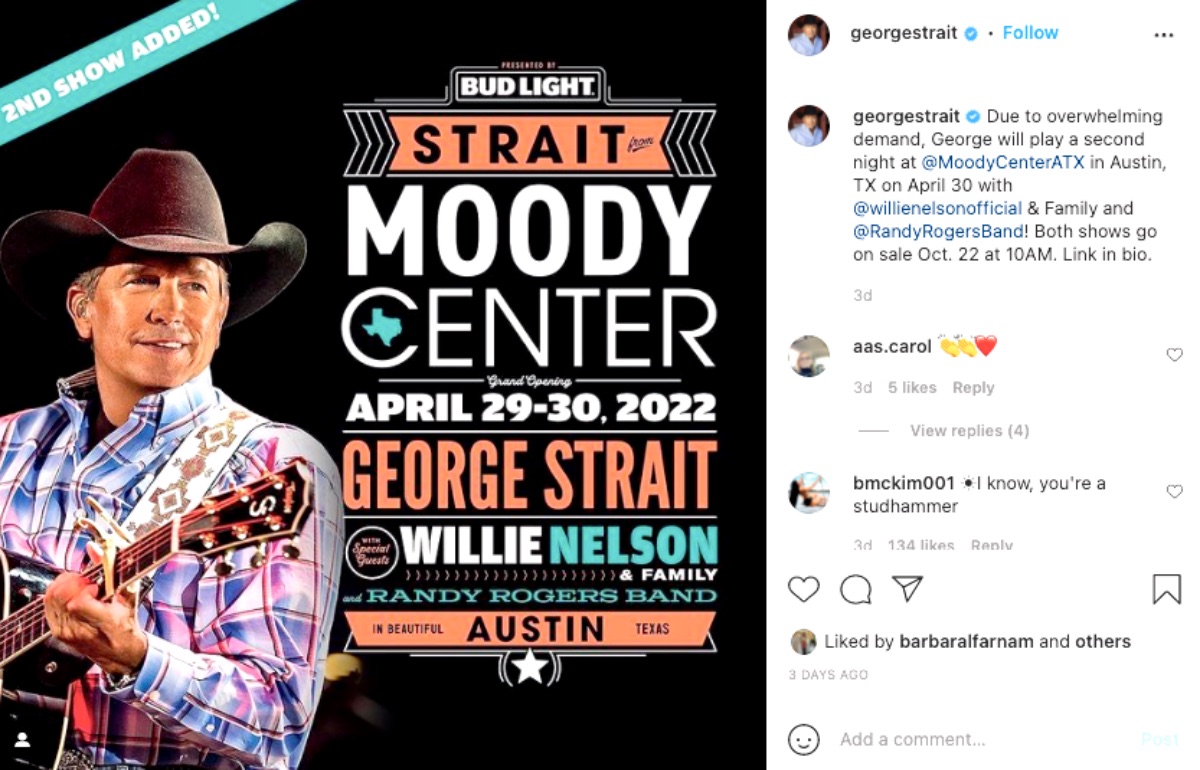Show the others who liked
1200x770 pixels.
[x=1103, y=642]
